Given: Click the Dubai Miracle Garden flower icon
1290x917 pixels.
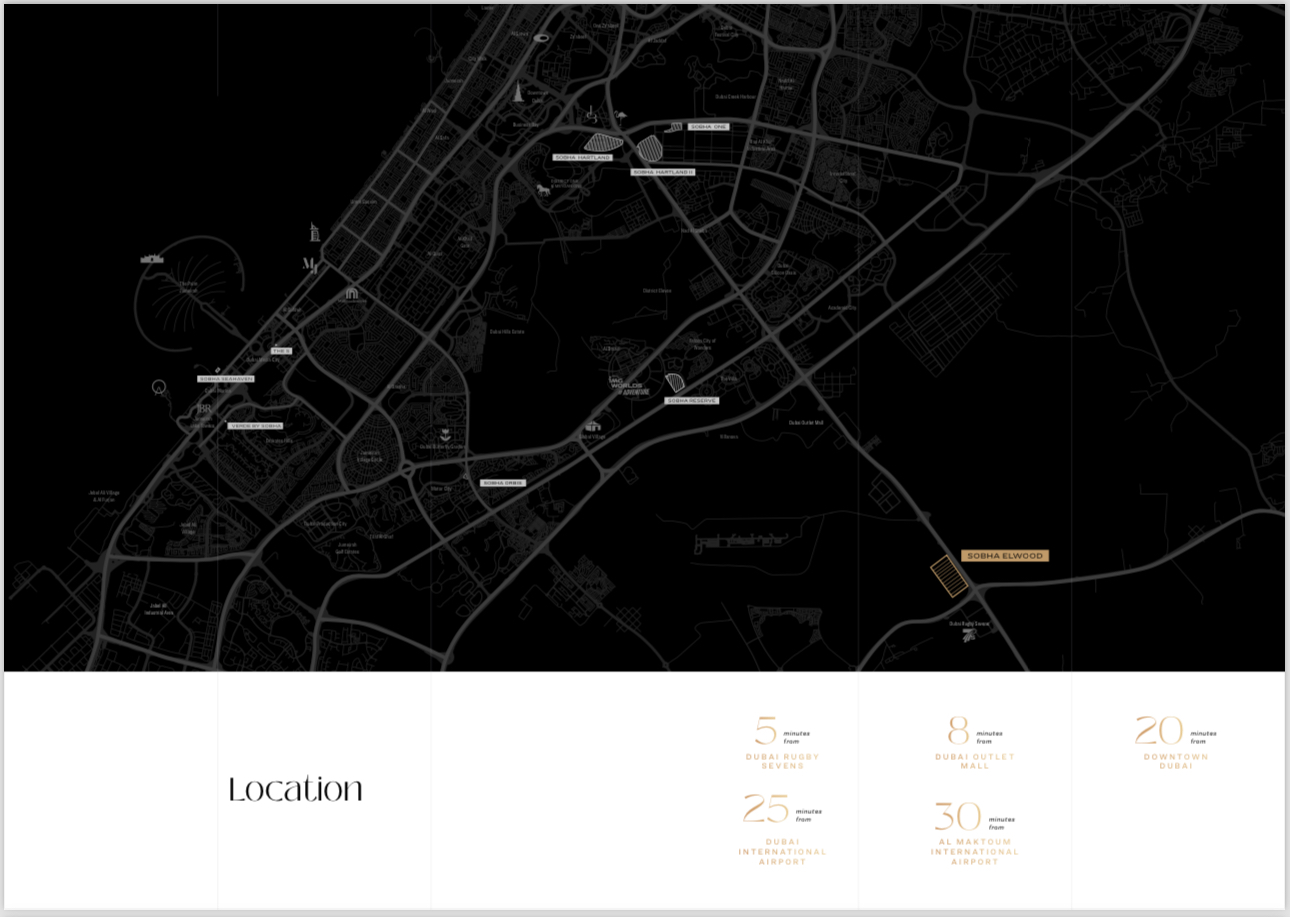Looking at the screenshot, I should tap(445, 435).
